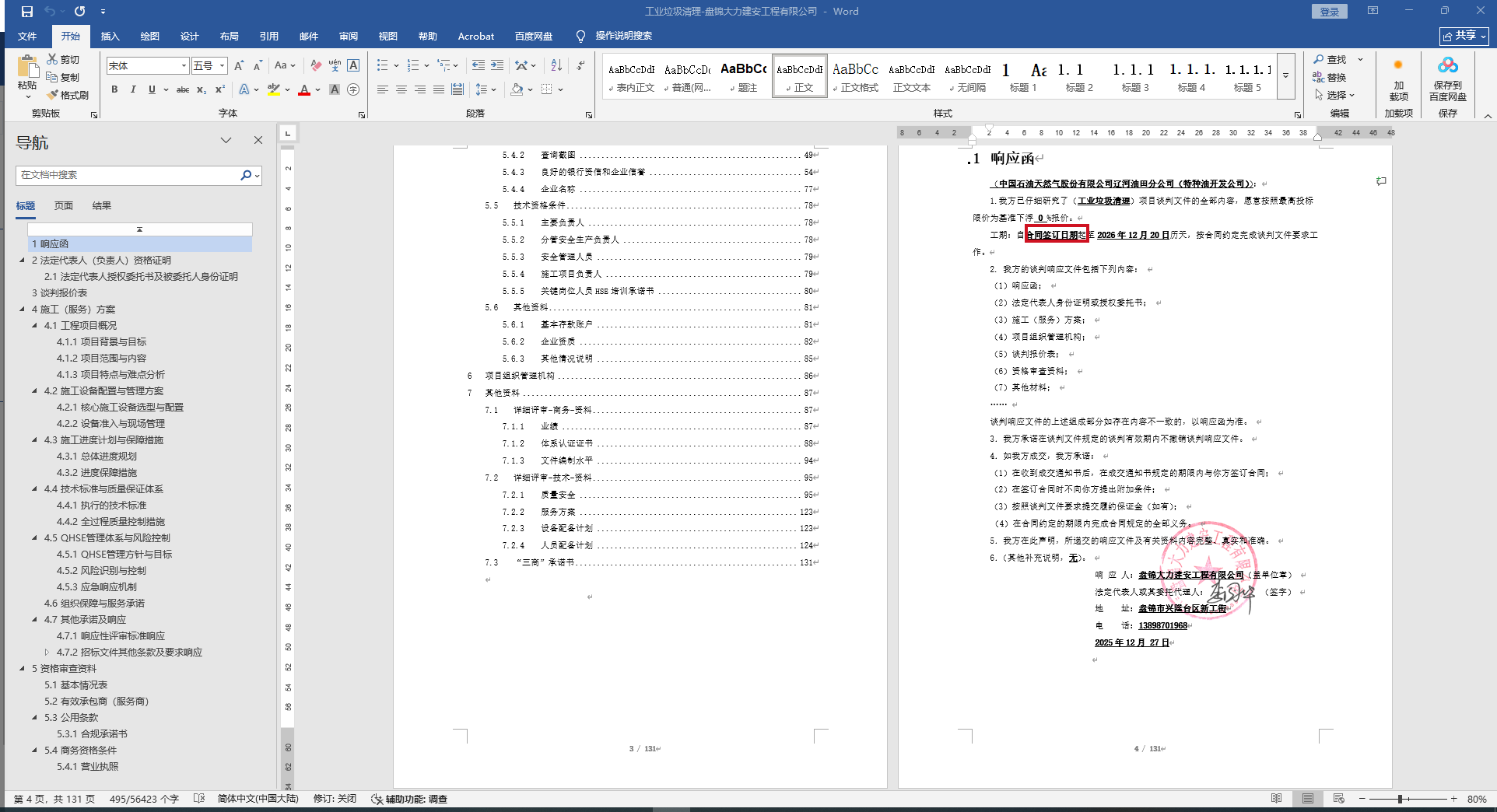
Task: Click the bullet list icon
Action: (x=382, y=65)
